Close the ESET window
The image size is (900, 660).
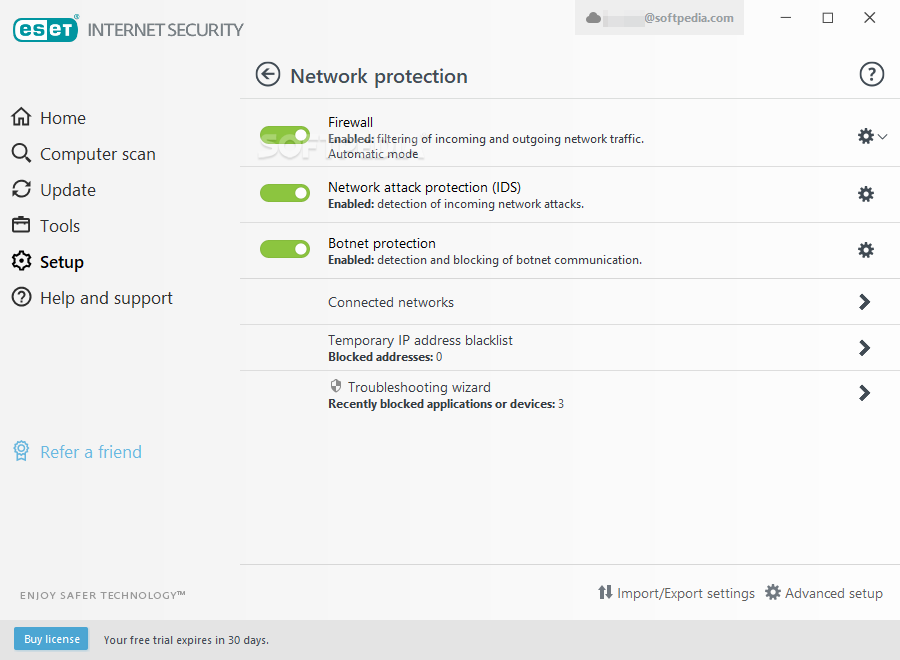(x=870, y=18)
